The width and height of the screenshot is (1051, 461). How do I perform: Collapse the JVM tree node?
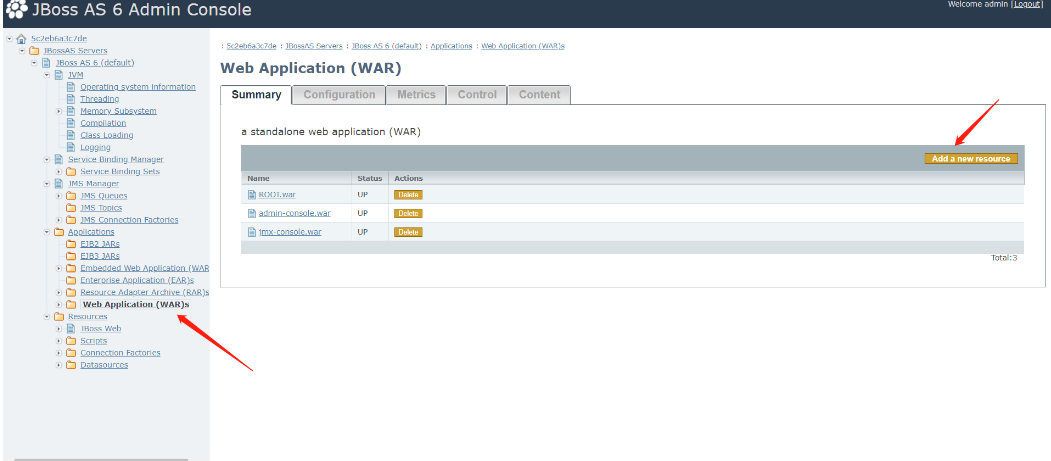(x=47, y=75)
